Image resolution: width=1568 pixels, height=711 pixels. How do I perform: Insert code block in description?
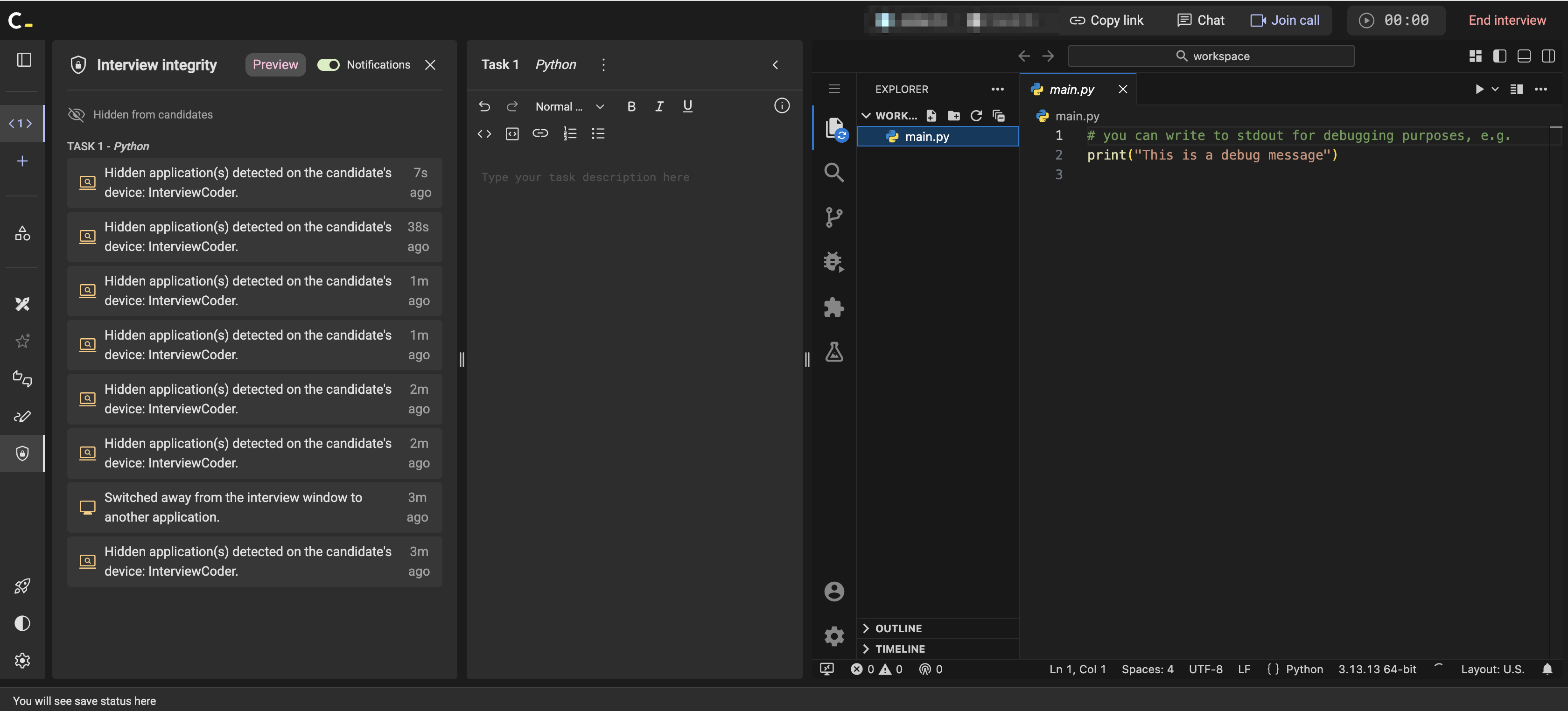[x=512, y=133]
